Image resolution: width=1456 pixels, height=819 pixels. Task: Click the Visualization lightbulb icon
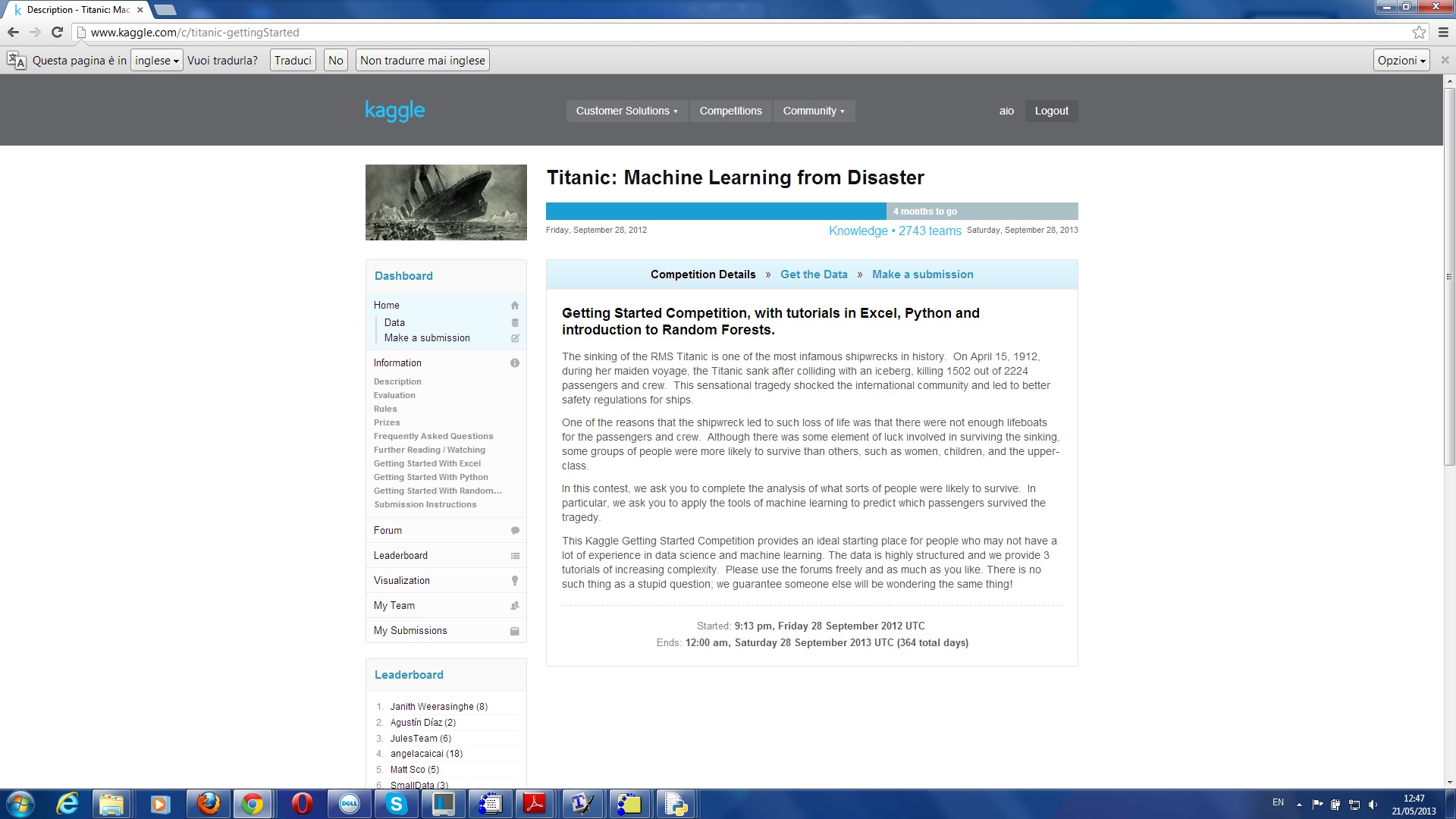coord(515,581)
